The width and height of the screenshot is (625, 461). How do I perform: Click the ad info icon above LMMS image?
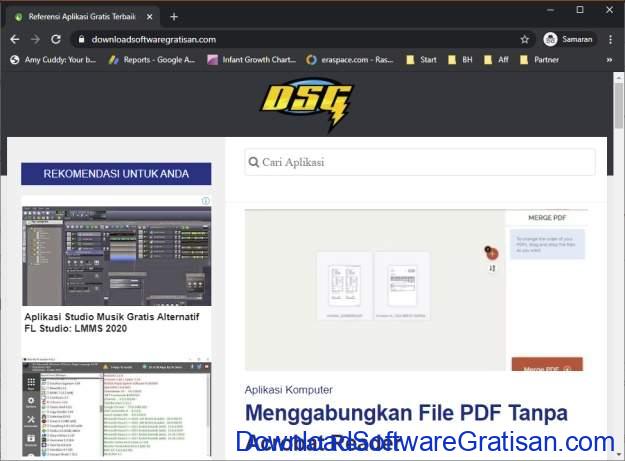click(206, 201)
